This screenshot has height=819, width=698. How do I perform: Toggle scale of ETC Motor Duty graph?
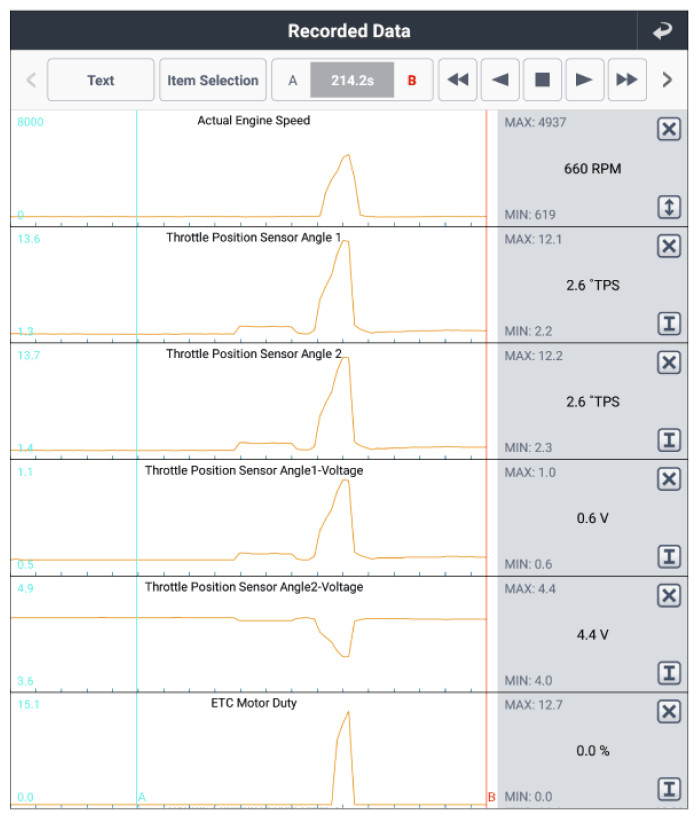click(669, 789)
